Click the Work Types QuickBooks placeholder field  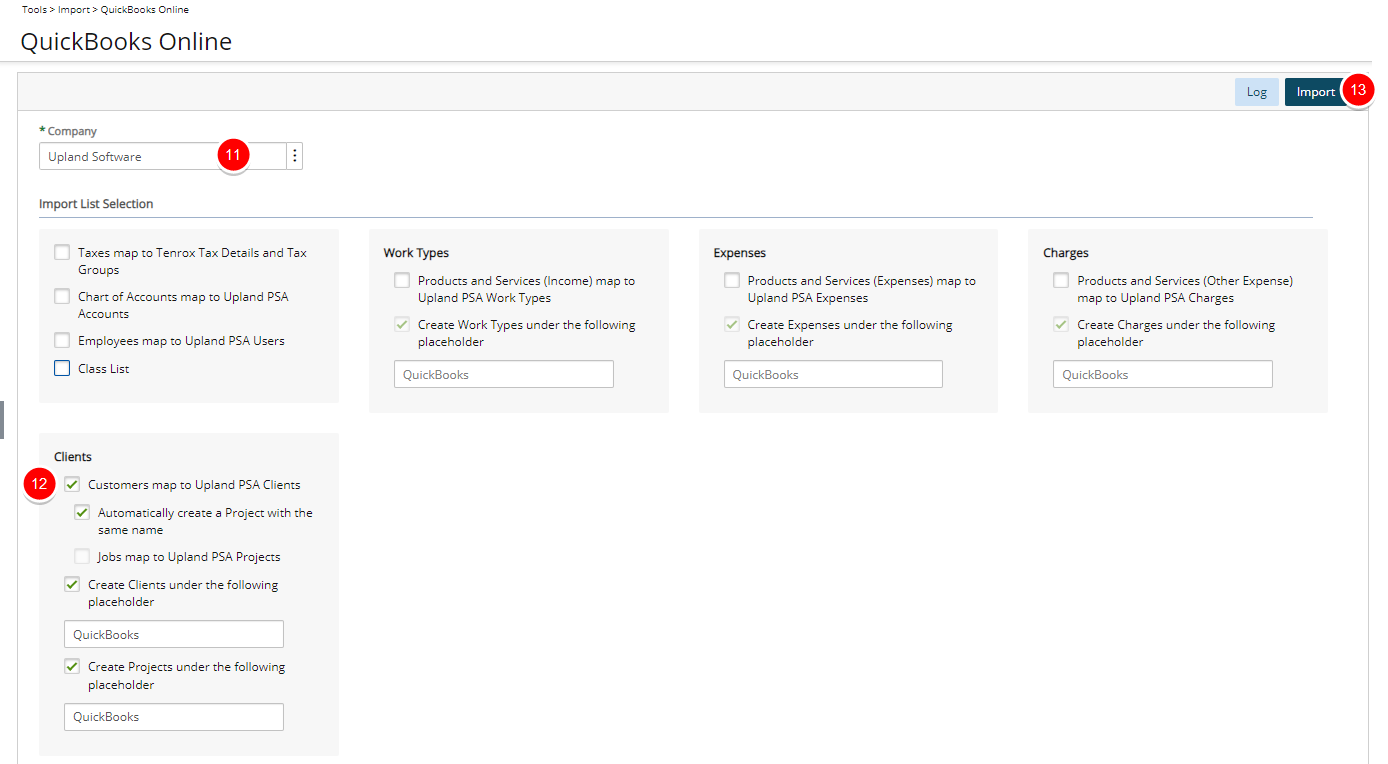pyautogui.click(x=504, y=375)
